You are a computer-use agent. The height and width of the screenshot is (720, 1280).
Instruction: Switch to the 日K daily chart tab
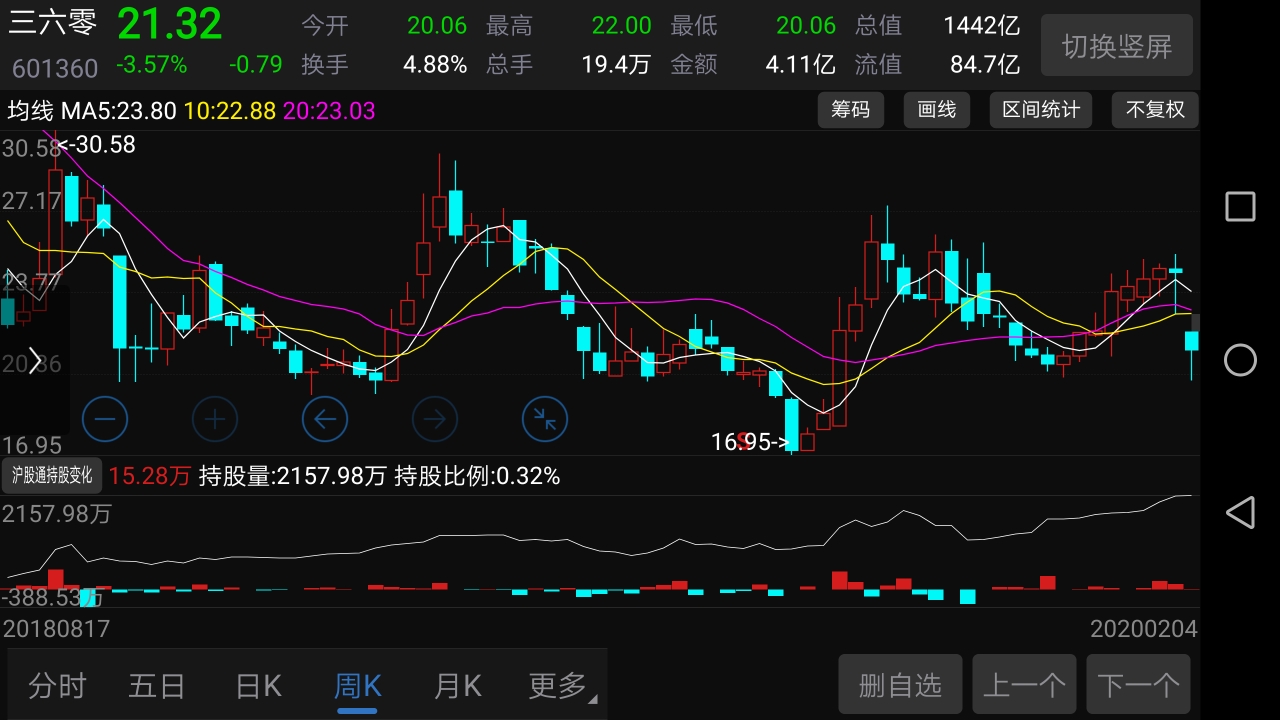coord(257,685)
